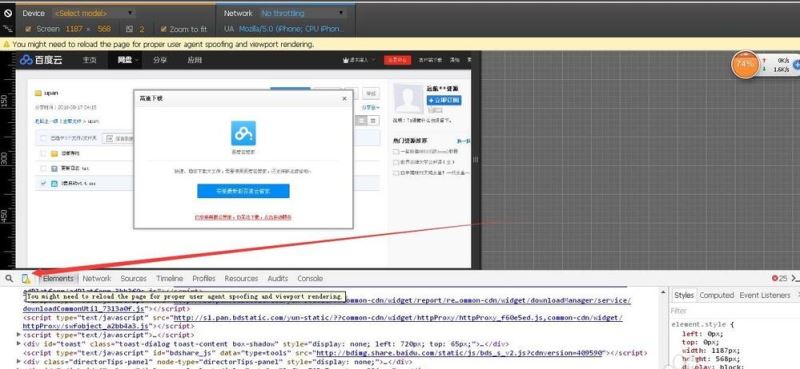Toggle the console drawer icon
This screenshot has width=800, height=369.
click(795, 279)
